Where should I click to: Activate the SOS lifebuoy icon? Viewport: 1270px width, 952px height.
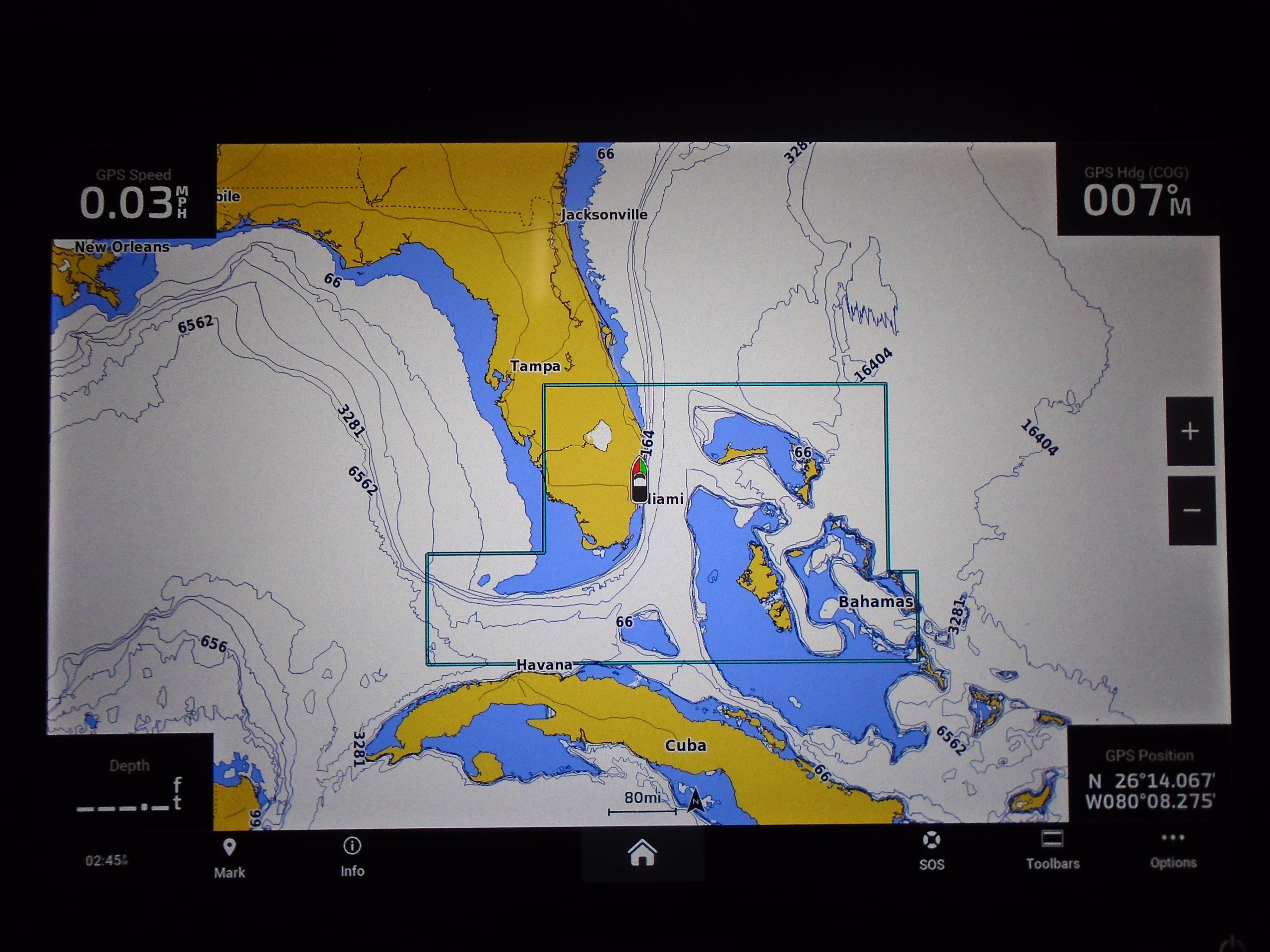(x=931, y=840)
